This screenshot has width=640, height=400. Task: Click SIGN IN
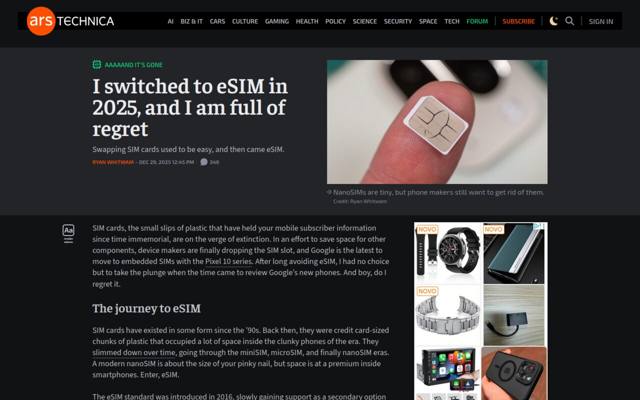click(x=601, y=21)
